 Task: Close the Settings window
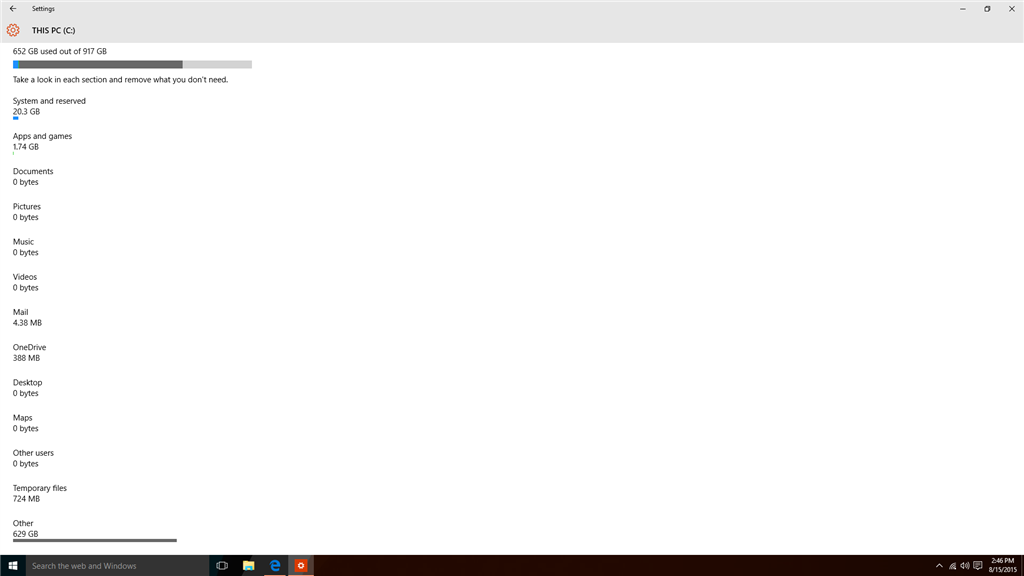click(x=1012, y=9)
